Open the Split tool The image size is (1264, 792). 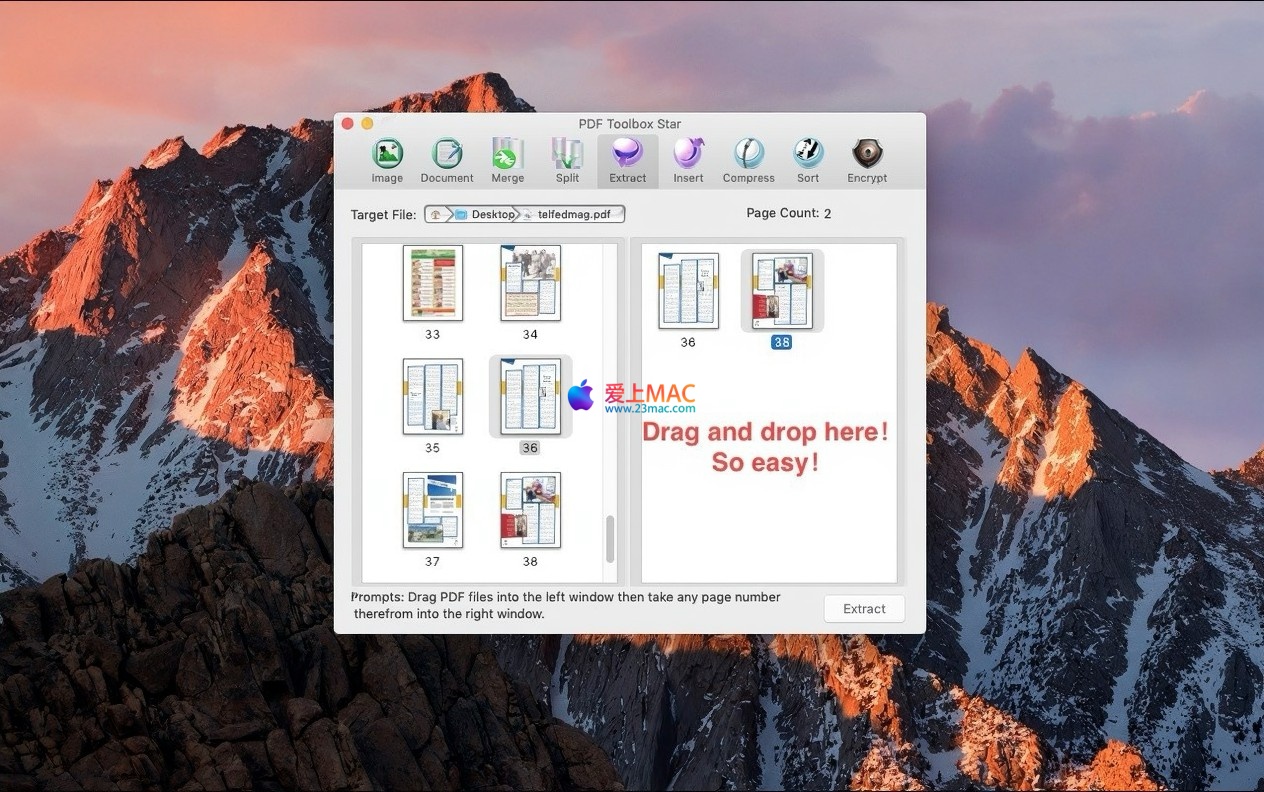click(x=567, y=161)
